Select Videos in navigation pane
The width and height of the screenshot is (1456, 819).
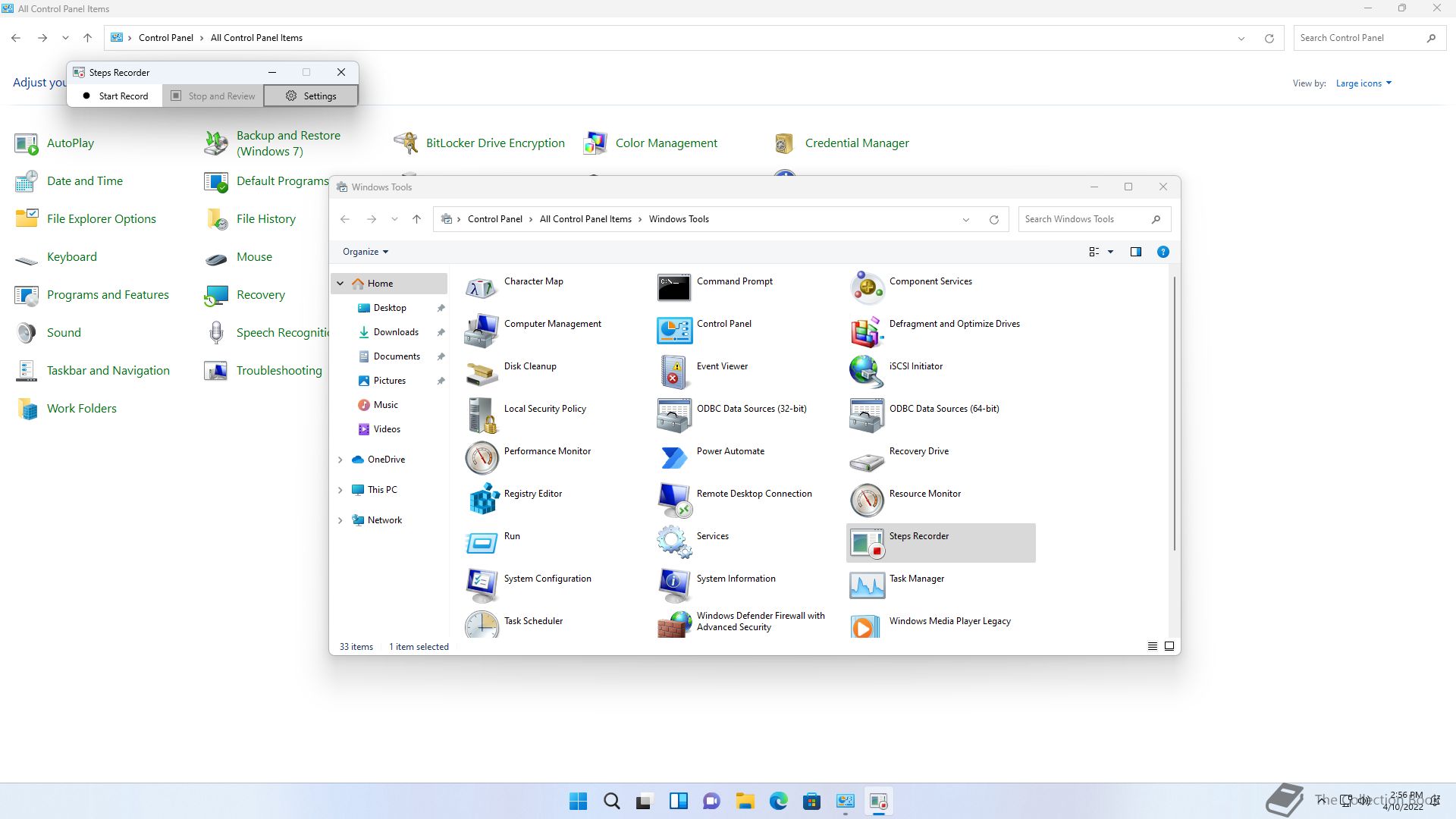click(387, 429)
